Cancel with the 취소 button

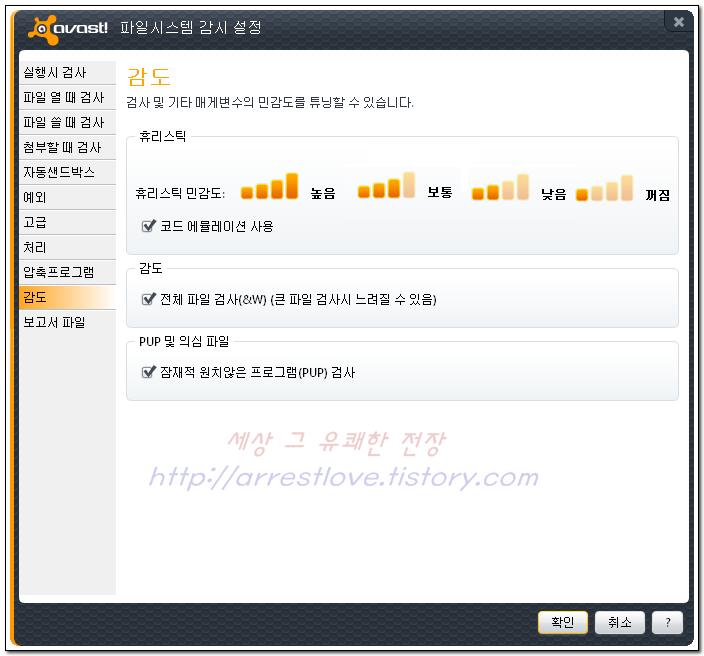click(x=620, y=622)
